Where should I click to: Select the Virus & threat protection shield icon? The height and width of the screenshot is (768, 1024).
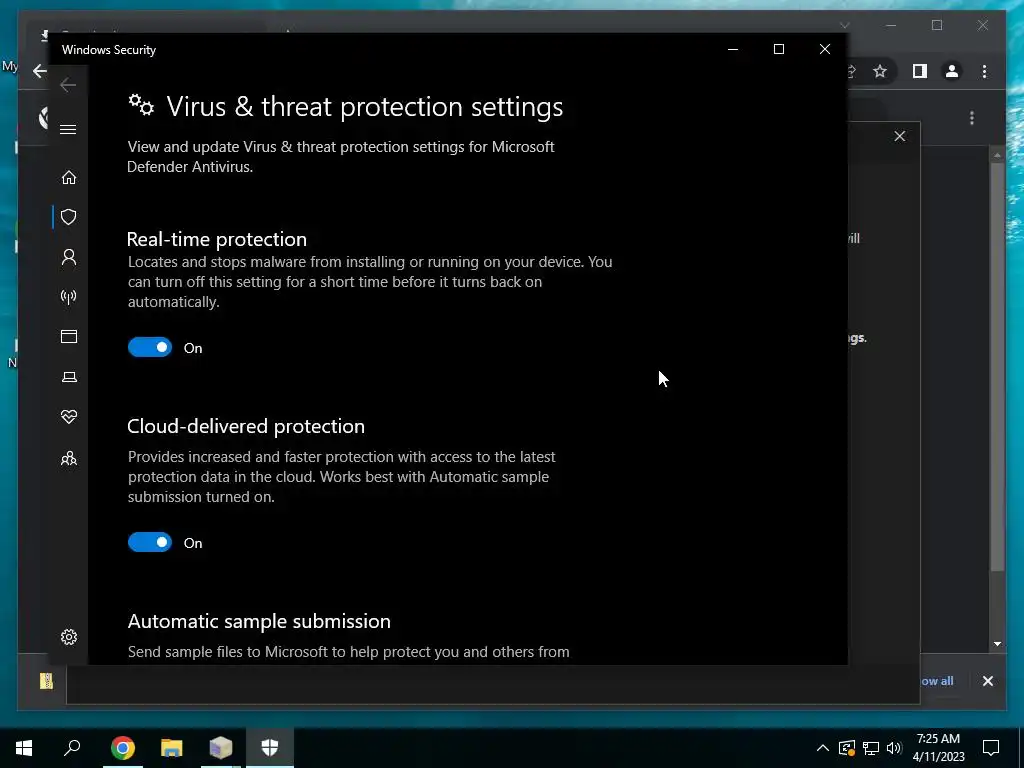(x=69, y=217)
